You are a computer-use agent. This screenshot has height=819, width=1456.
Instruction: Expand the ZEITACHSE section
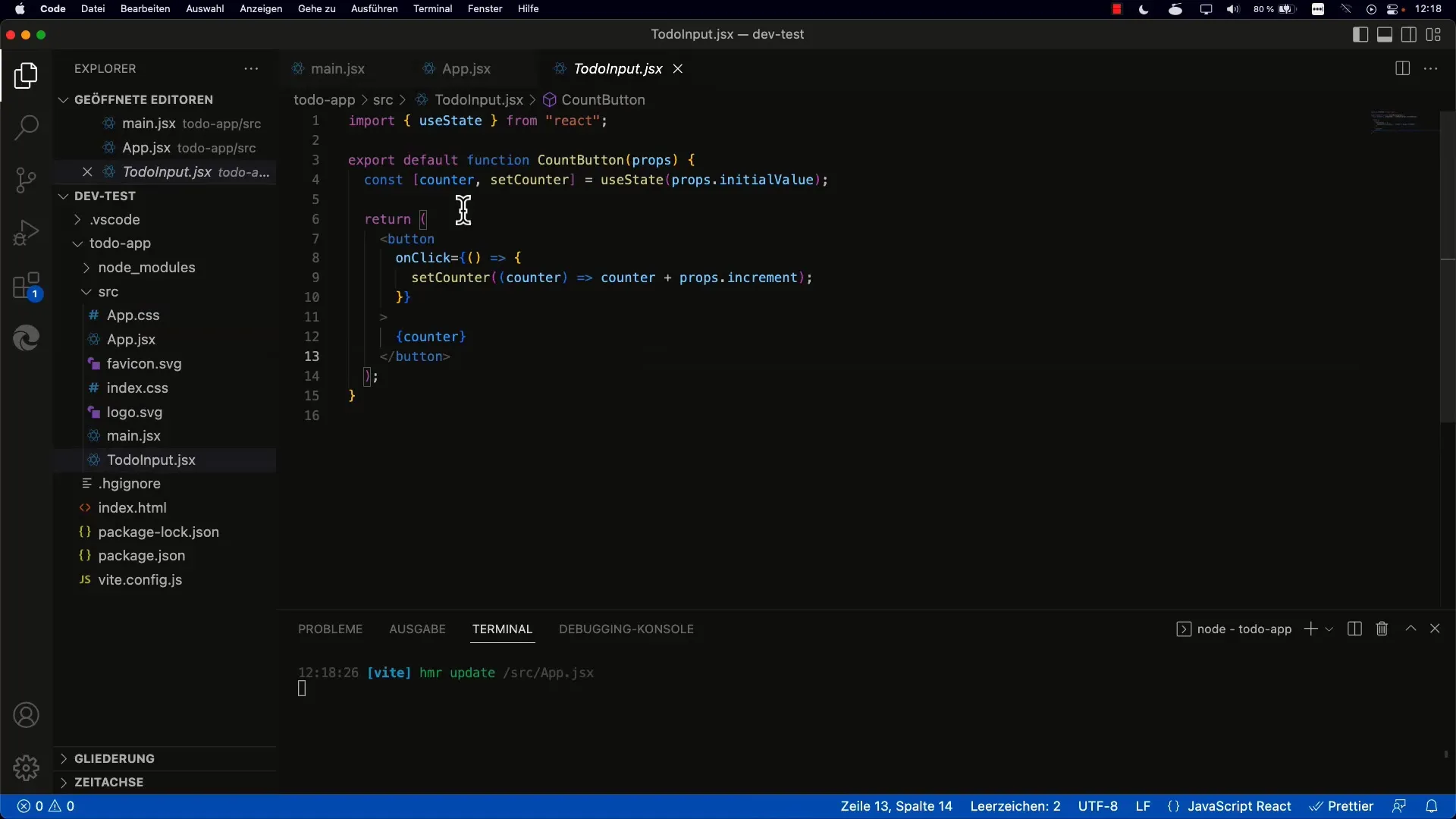pyautogui.click(x=108, y=782)
